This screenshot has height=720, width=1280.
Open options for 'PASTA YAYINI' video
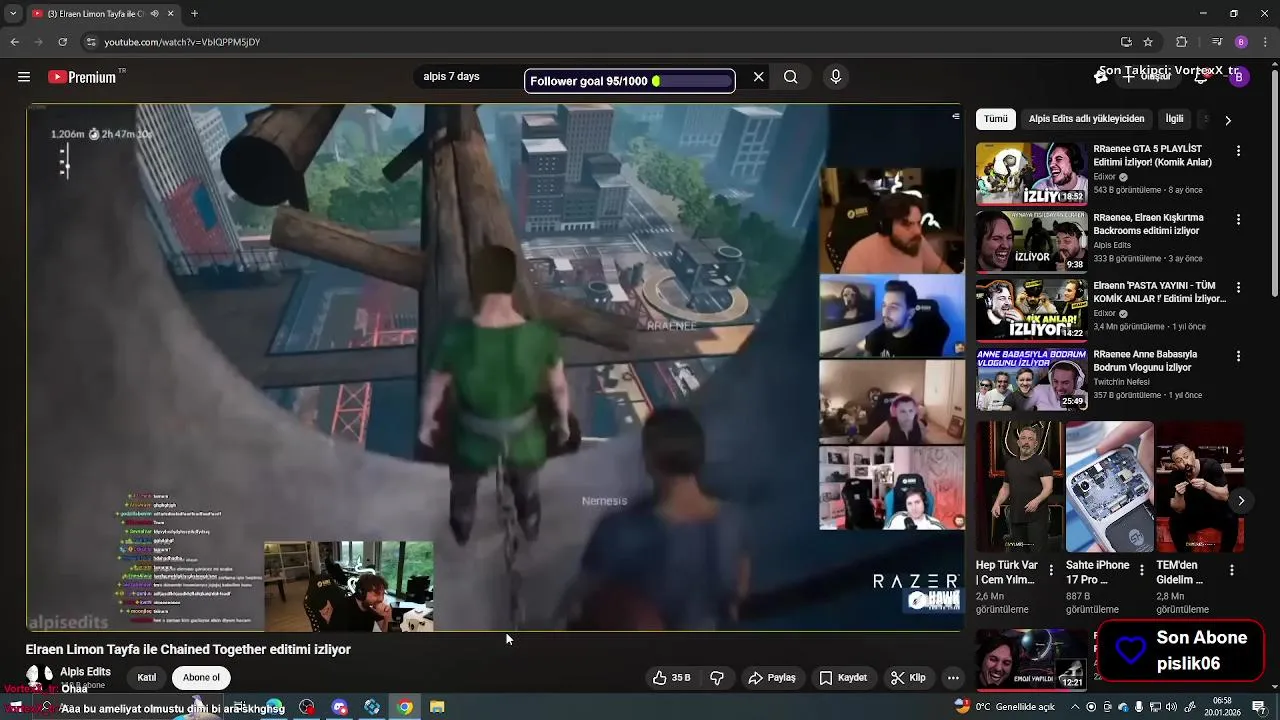click(x=1238, y=287)
